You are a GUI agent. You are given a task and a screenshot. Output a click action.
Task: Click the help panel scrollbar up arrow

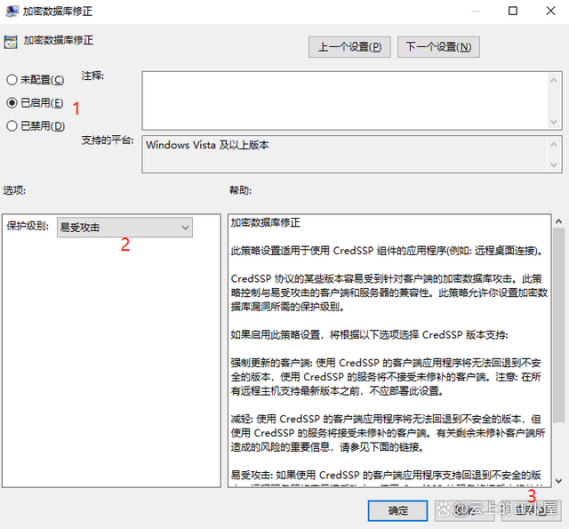click(x=559, y=221)
